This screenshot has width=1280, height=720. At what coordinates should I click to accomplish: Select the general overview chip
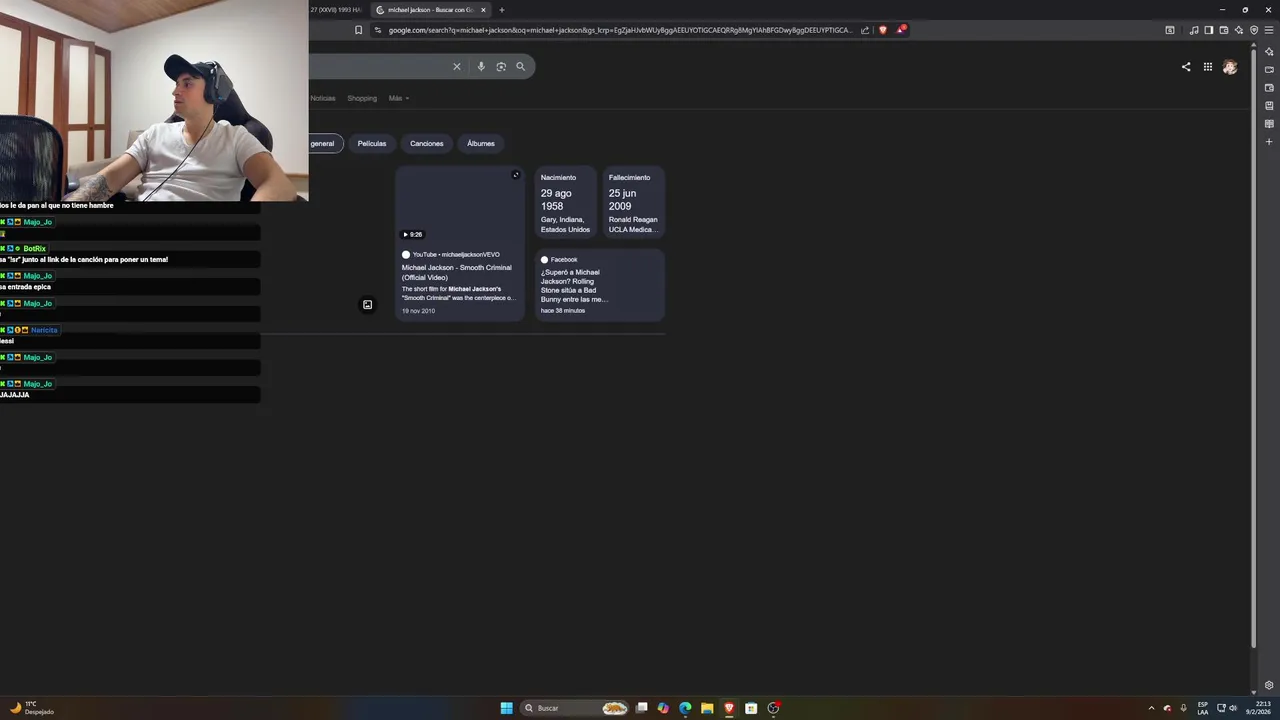coord(326,143)
